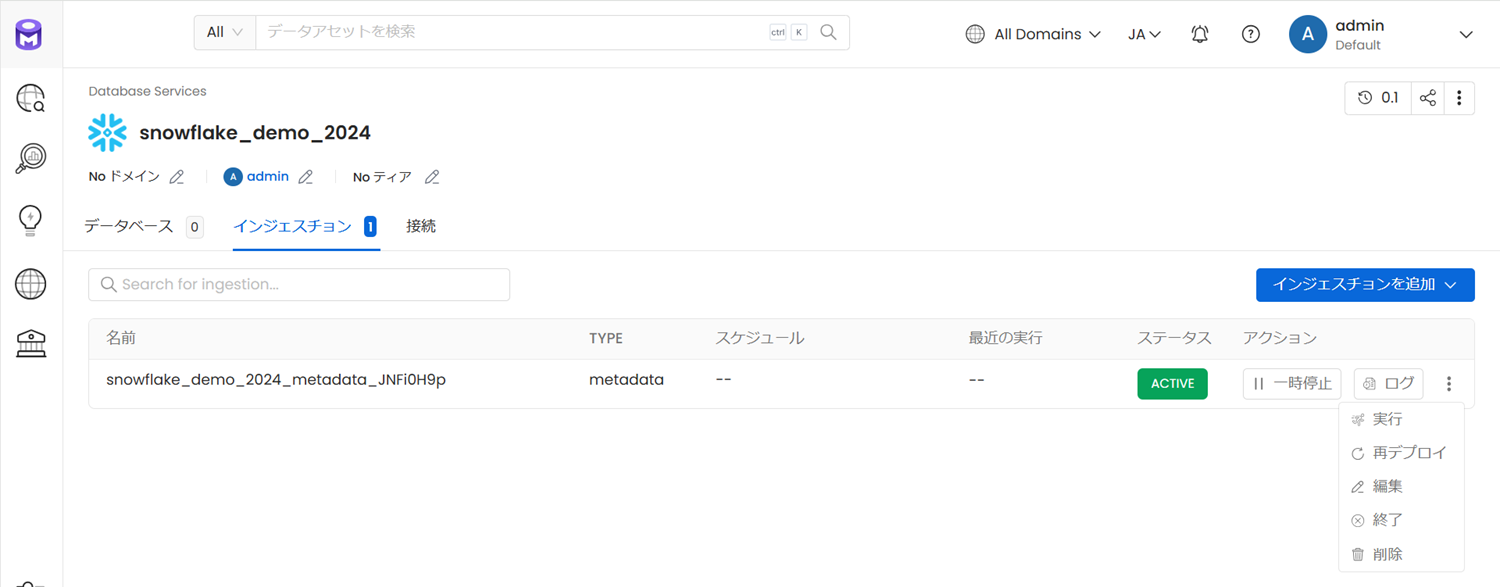1500x587 pixels.
Task: Expand the admin profile dropdown arrow
Action: coord(1466,35)
